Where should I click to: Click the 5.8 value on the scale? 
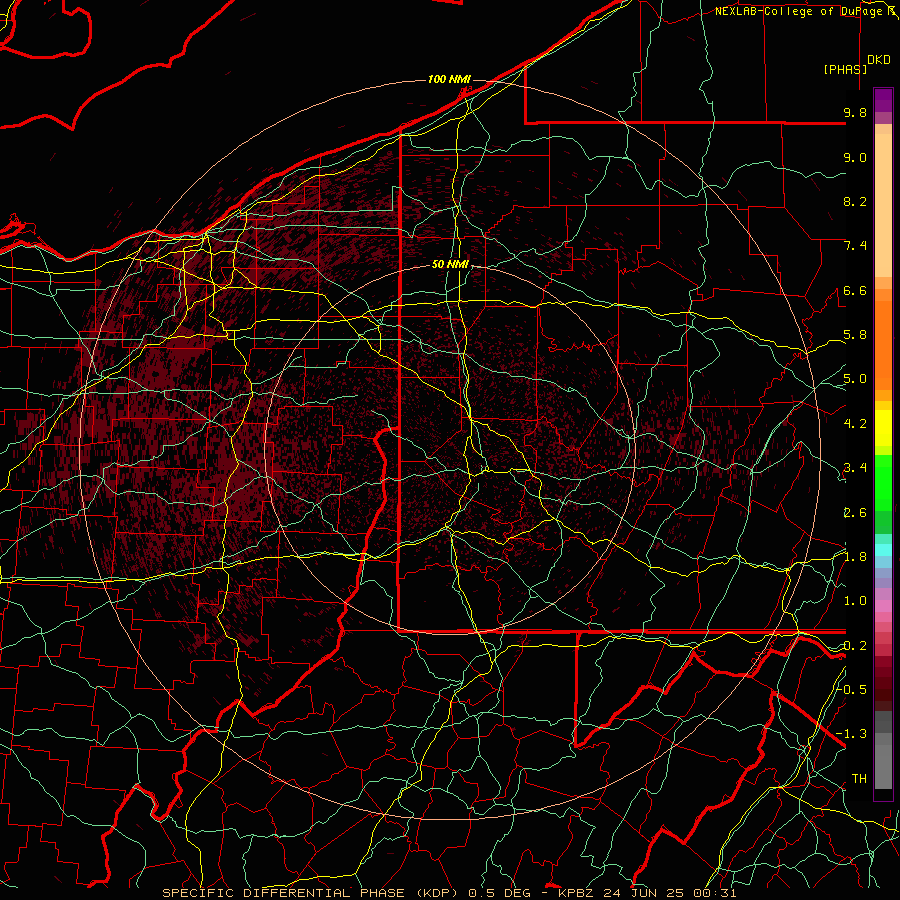[x=855, y=335]
